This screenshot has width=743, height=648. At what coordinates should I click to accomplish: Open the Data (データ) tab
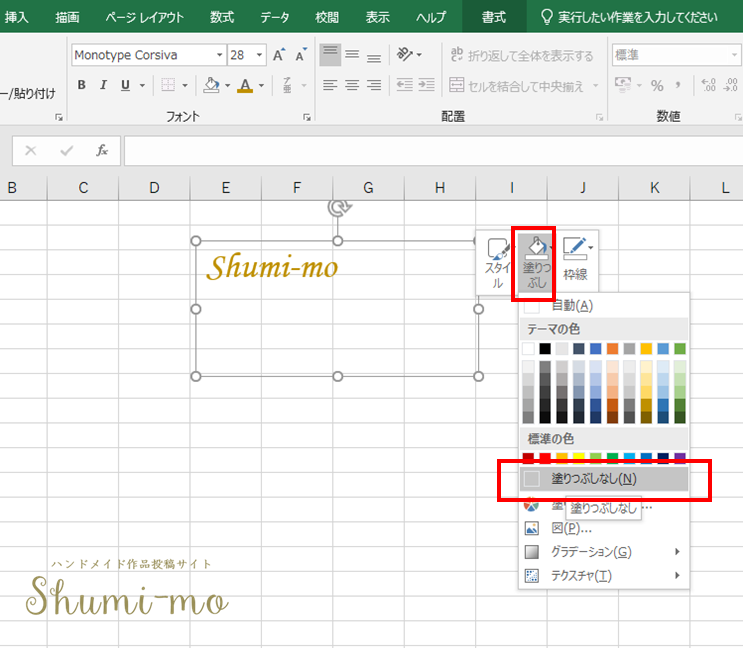[274, 17]
